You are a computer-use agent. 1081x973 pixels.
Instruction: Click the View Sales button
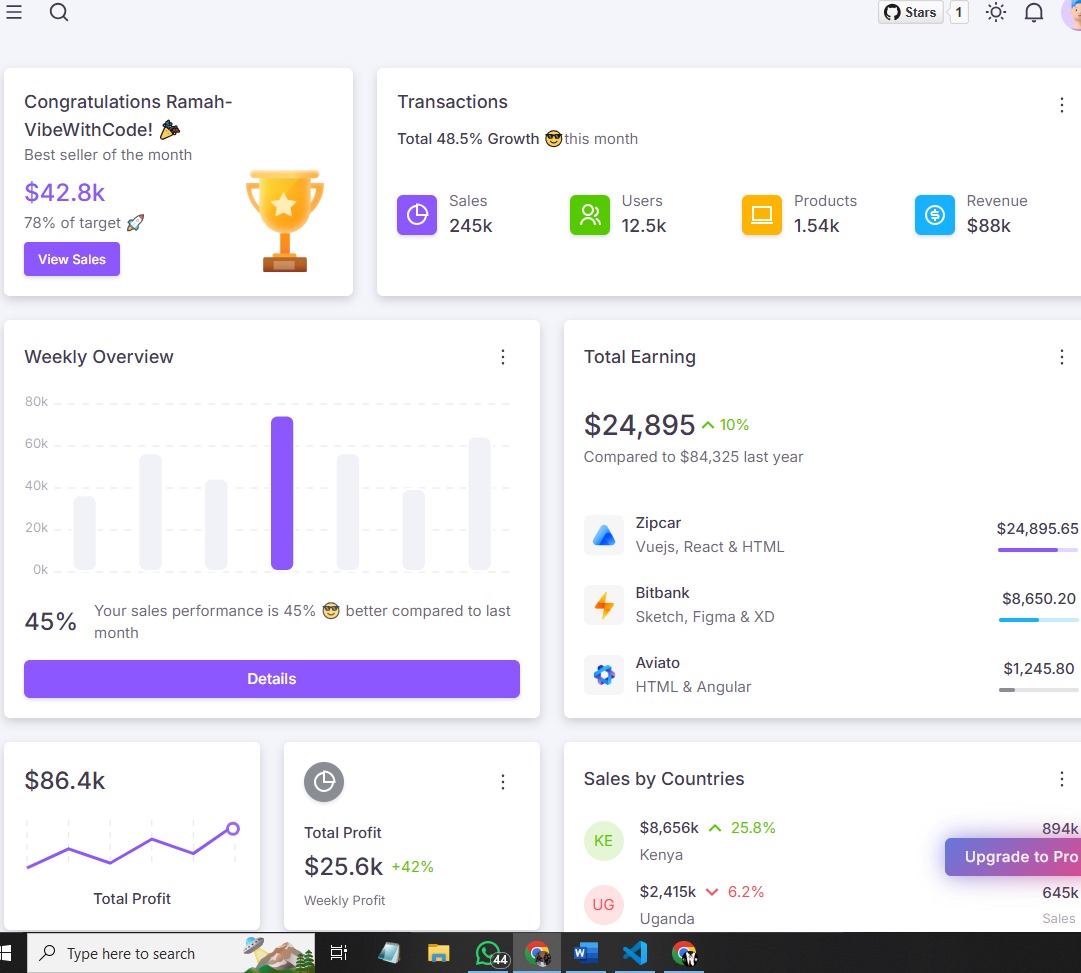point(72,259)
